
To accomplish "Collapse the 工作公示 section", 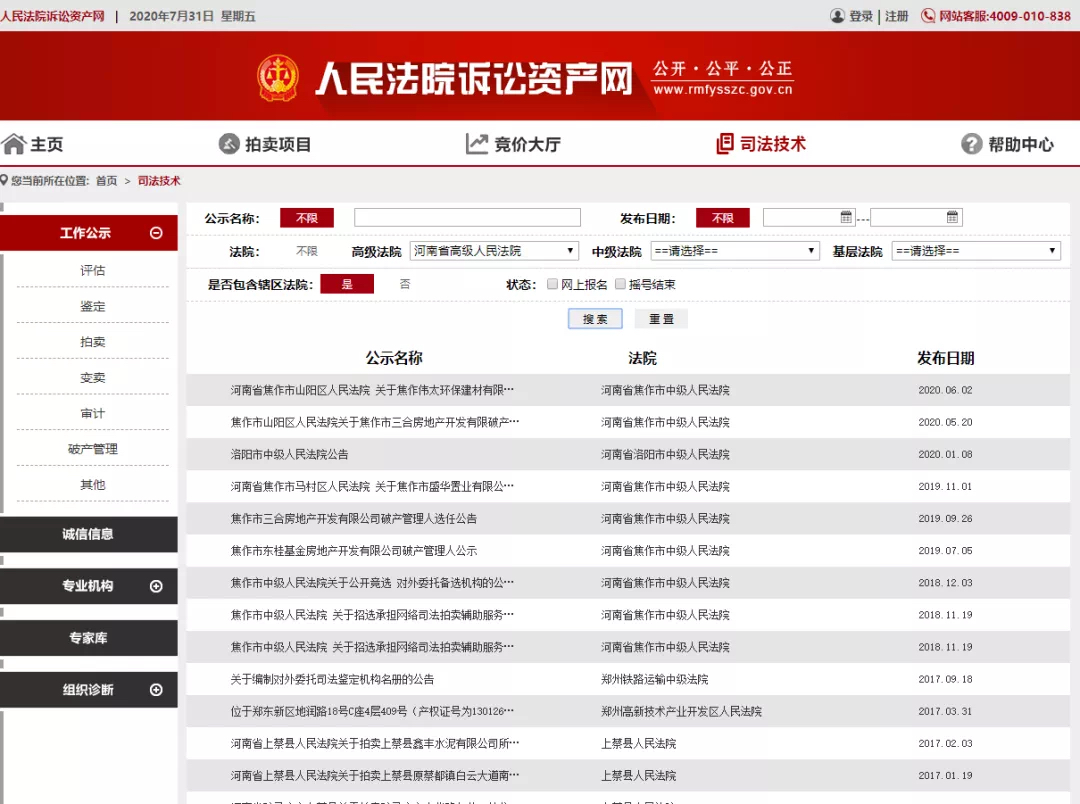I will click(156, 233).
